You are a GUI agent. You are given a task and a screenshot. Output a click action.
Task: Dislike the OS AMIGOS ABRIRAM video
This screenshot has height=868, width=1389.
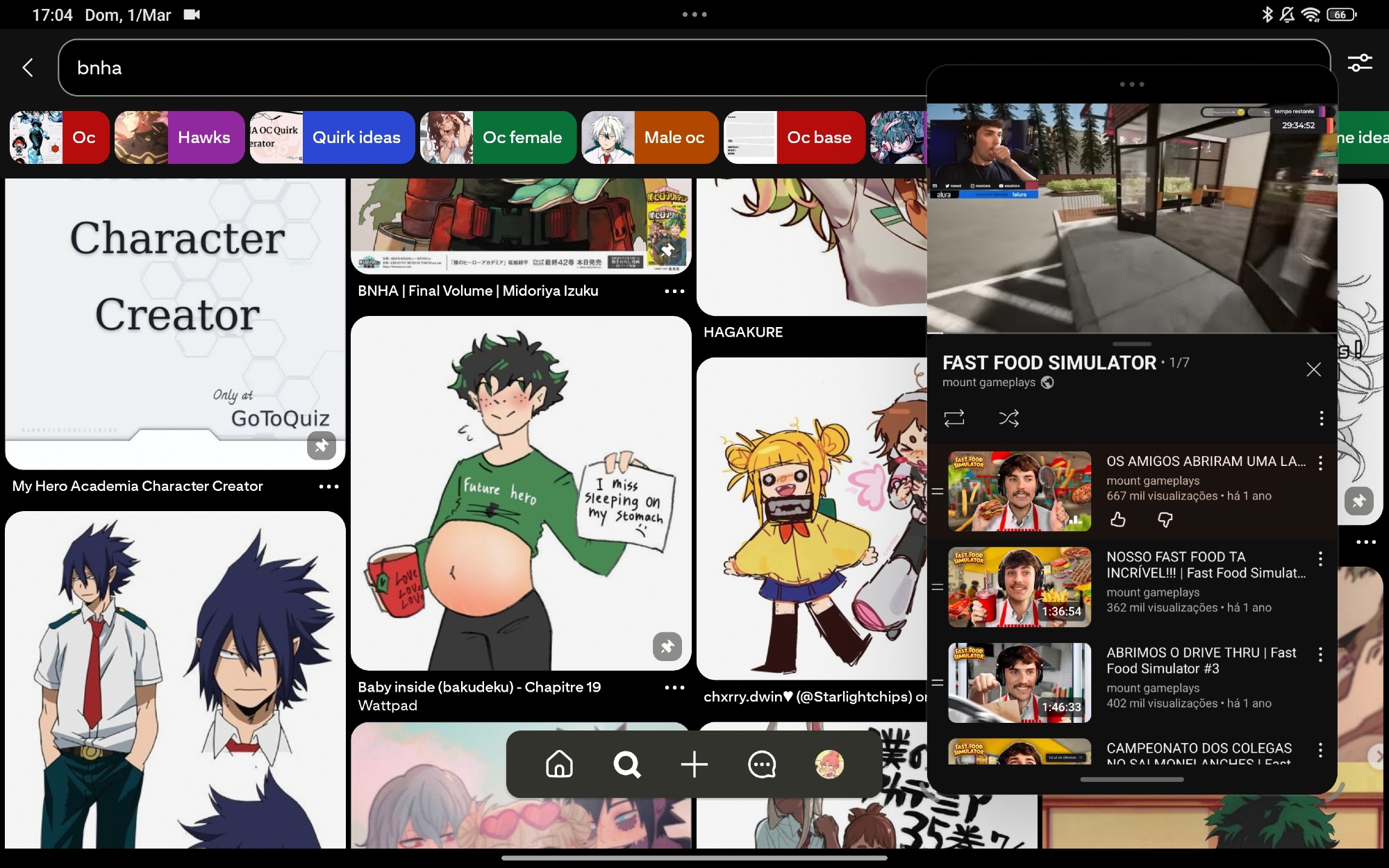[1165, 519]
